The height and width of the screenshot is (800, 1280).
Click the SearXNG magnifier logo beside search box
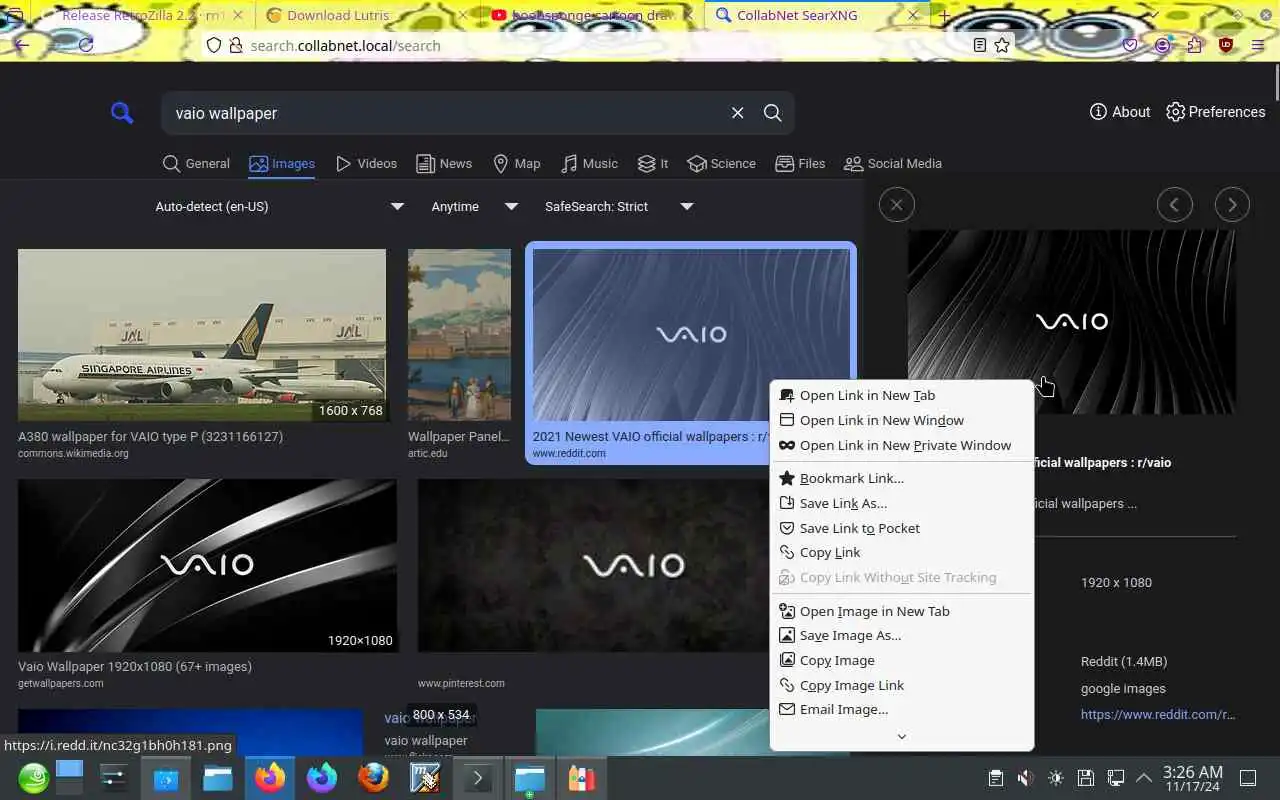pyautogui.click(x=122, y=113)
